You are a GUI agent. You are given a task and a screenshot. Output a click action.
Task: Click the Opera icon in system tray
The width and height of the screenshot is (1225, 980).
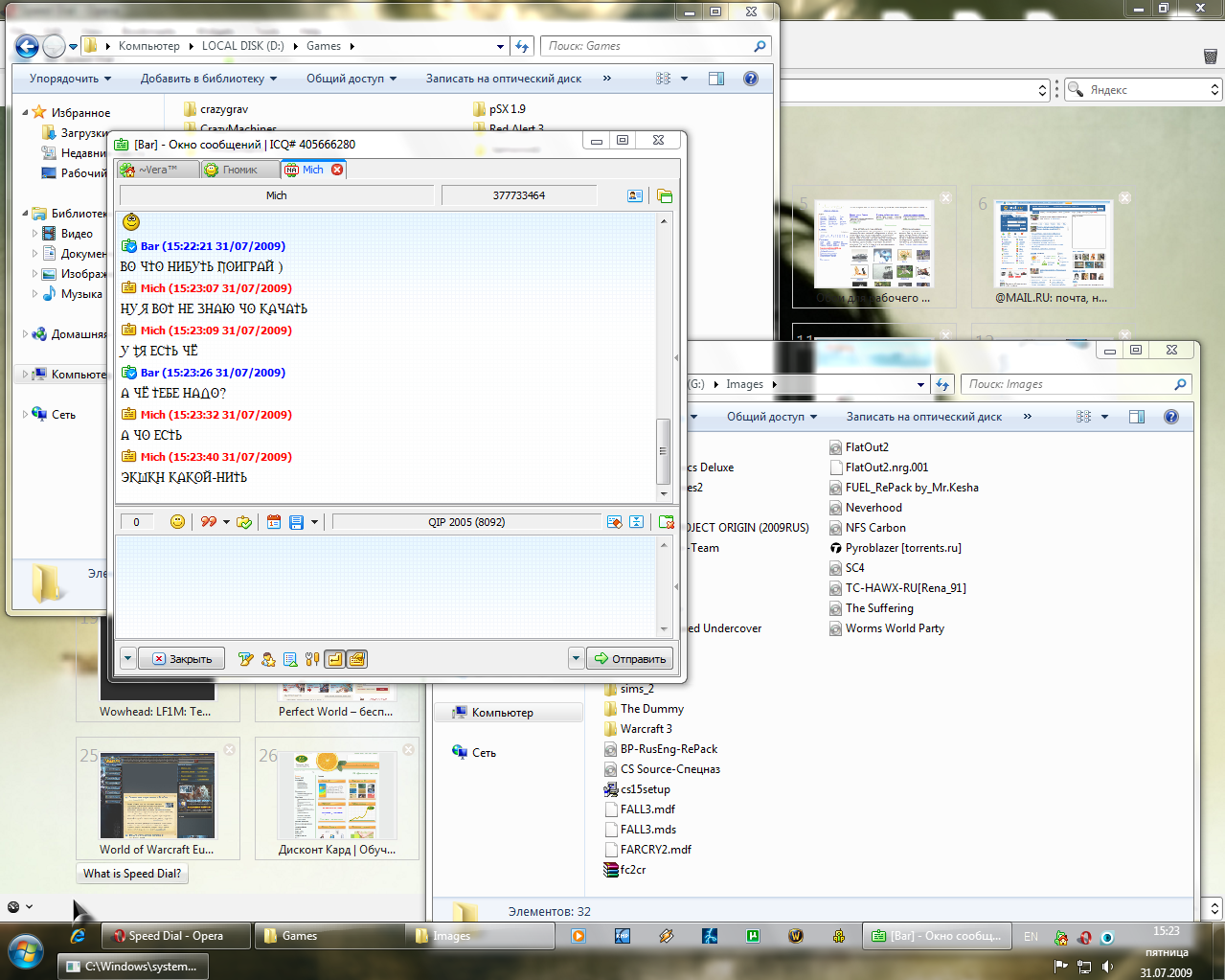[x=1084, y=937]
